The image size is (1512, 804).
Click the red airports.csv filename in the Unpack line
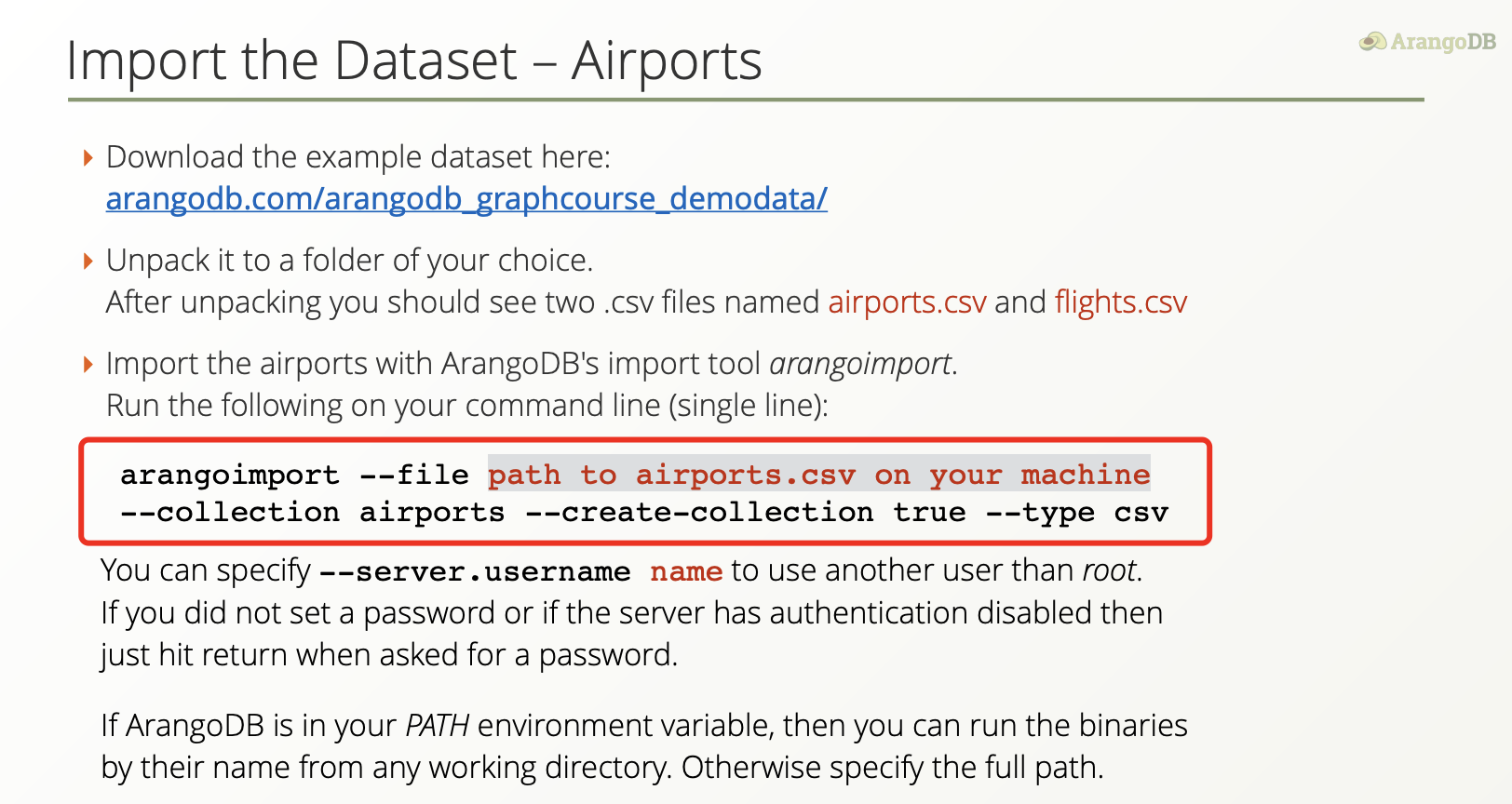point(907,302)
